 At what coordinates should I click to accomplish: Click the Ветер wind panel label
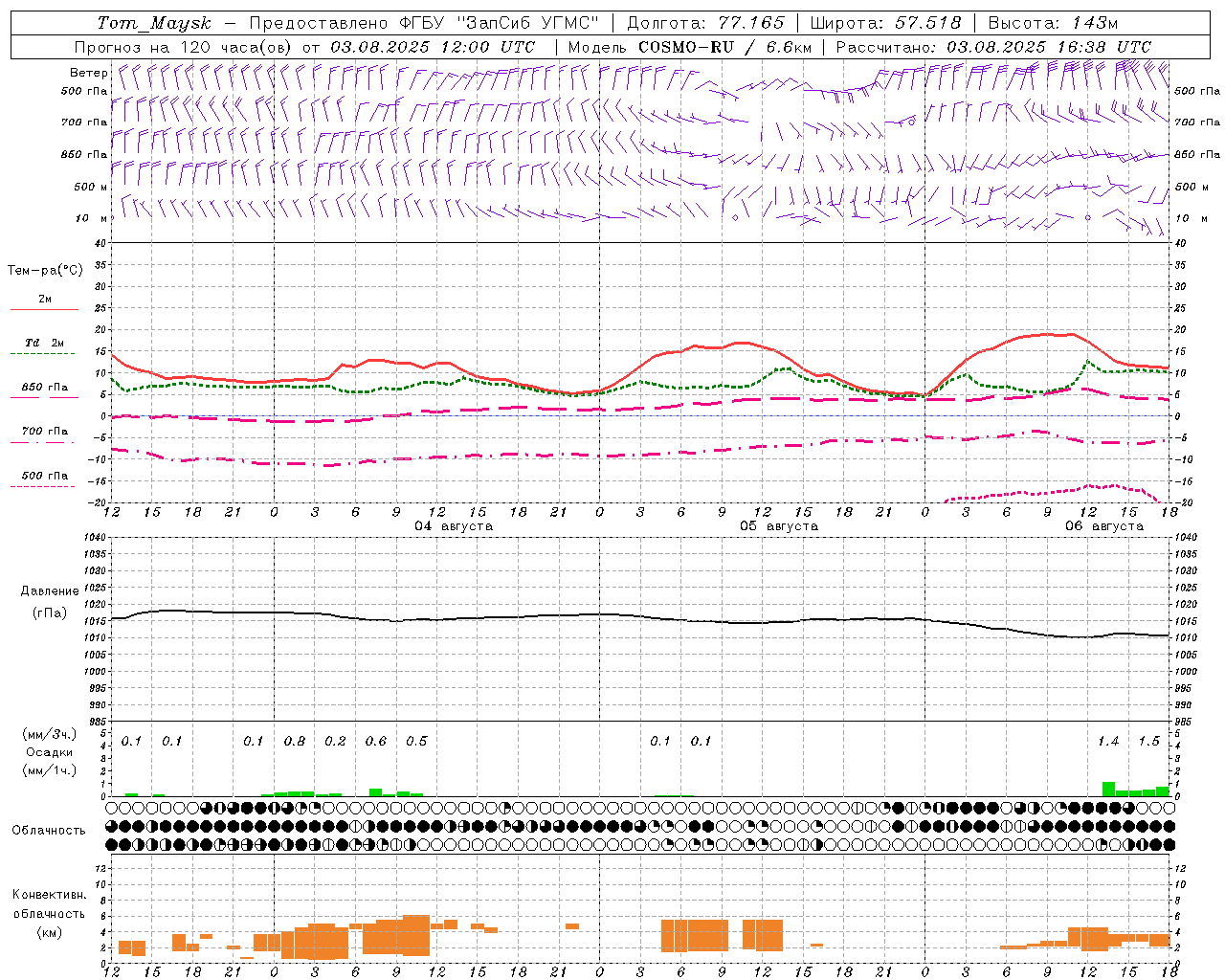click(88, 73)
